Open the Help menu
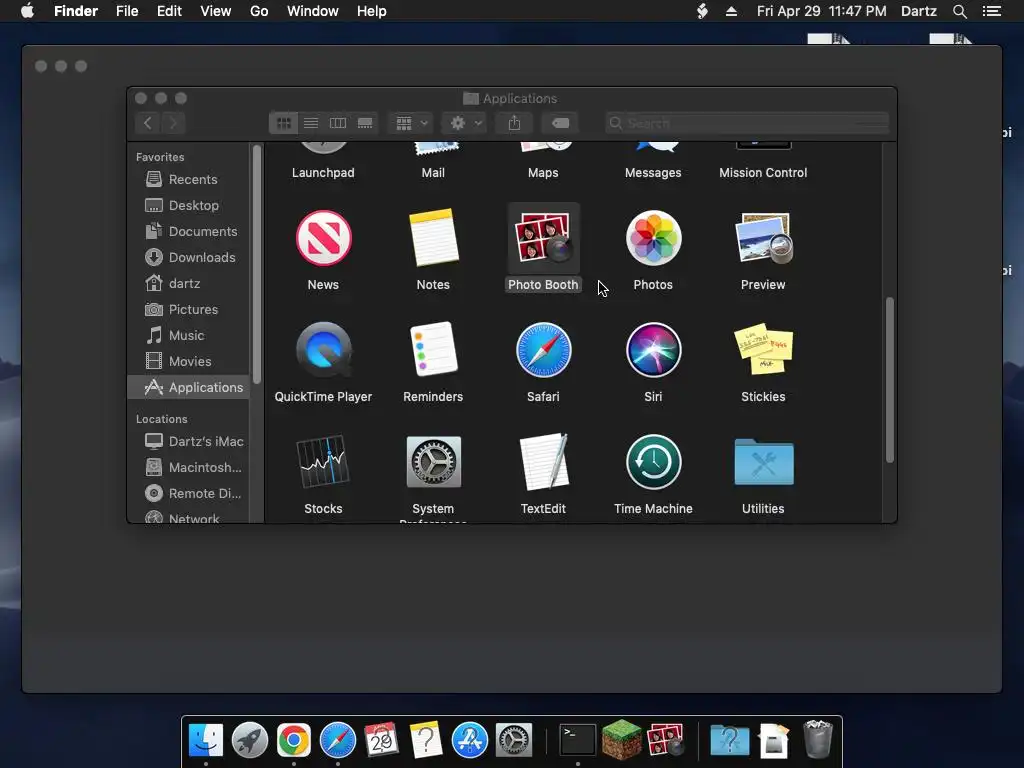This screenshot has height=768, width=1024. 372,11
